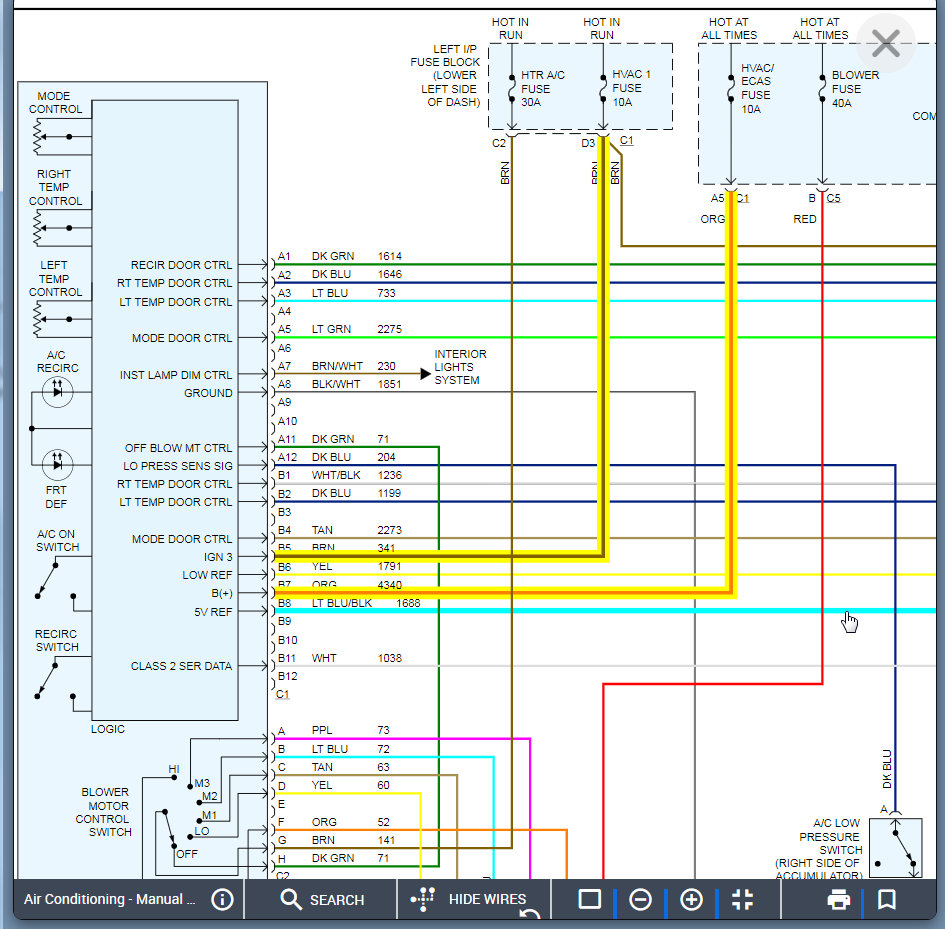
Task: Click the LT BLU 733 wire label
Action: click(x=353, y=293)
